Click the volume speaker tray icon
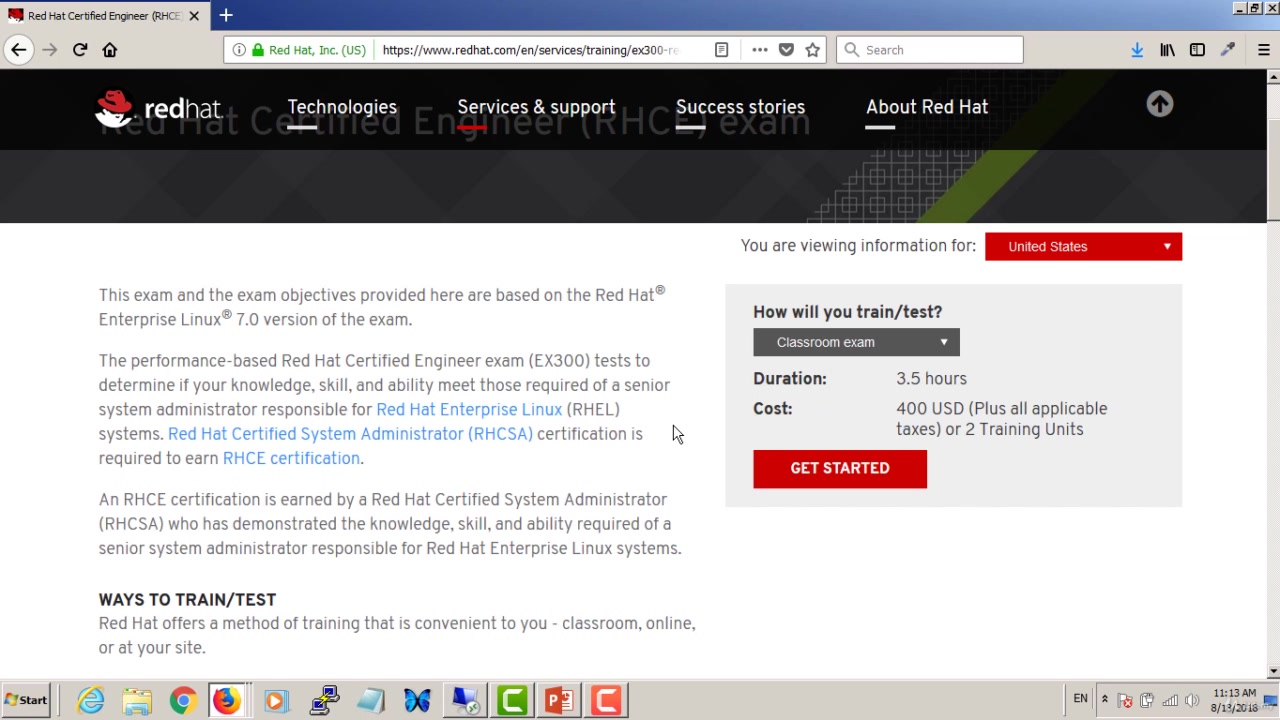The width and height of the screenshot is (1280, 720). click(1192, 700)
